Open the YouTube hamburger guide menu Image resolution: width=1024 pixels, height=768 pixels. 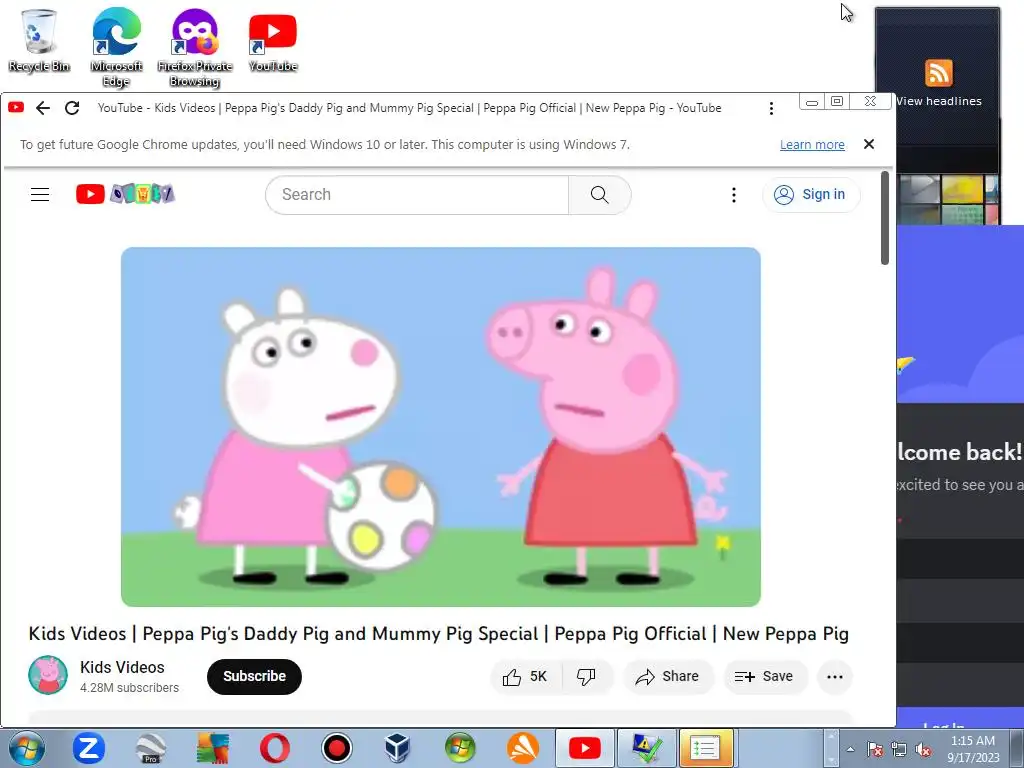click(x=40, y=194)
